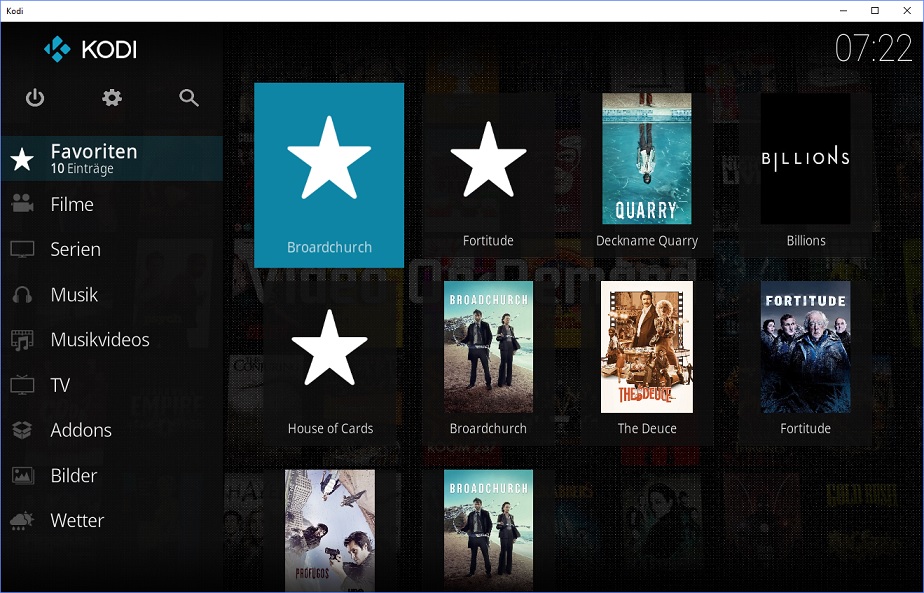This screenshot has height=593, width=924.
Task: Open the House of Cards favourite
Action: click(x=329, y=363)
